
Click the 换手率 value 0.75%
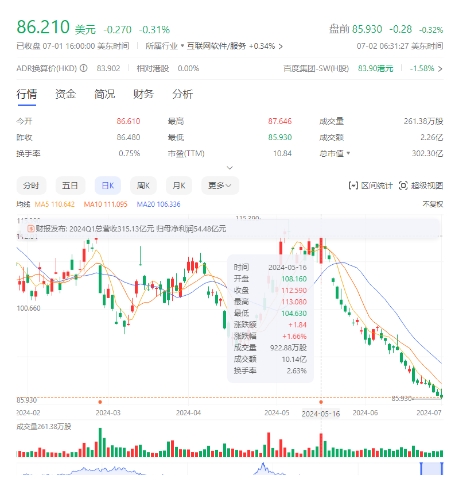[129, 153]
